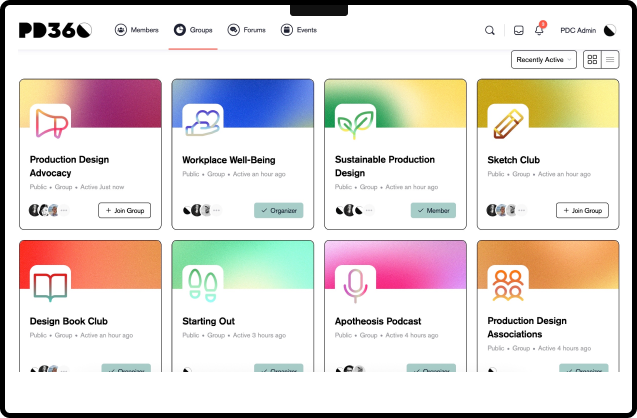Click Sketch Club pencil icon

point(507,123)
